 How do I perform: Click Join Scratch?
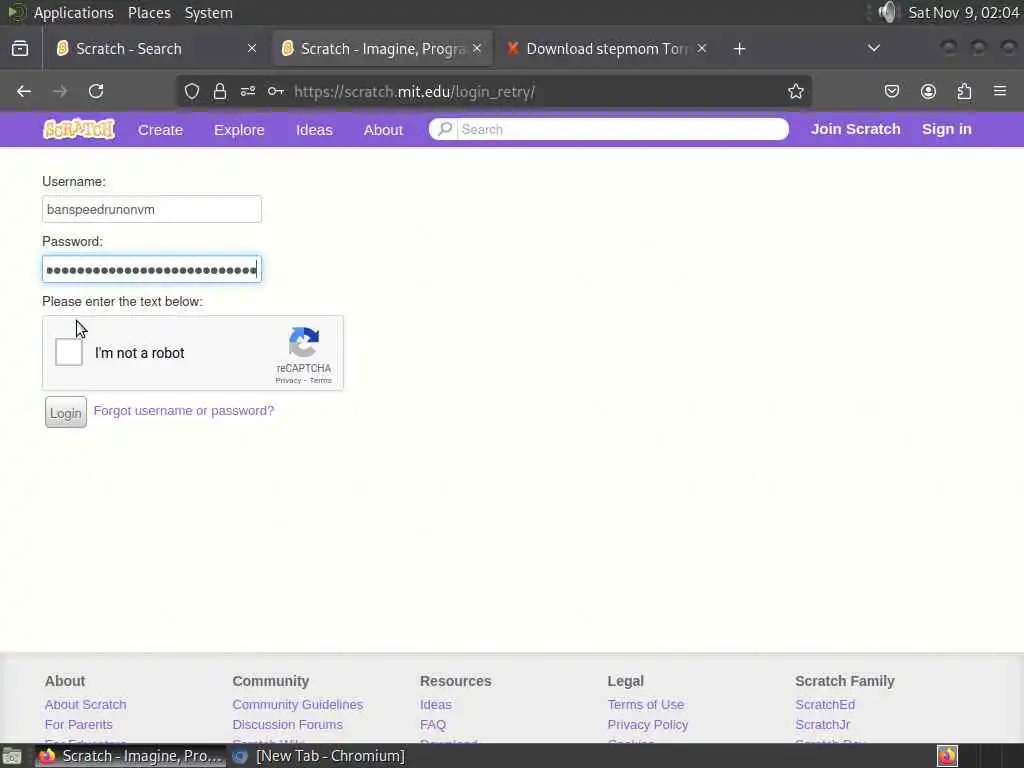[856, 129]
